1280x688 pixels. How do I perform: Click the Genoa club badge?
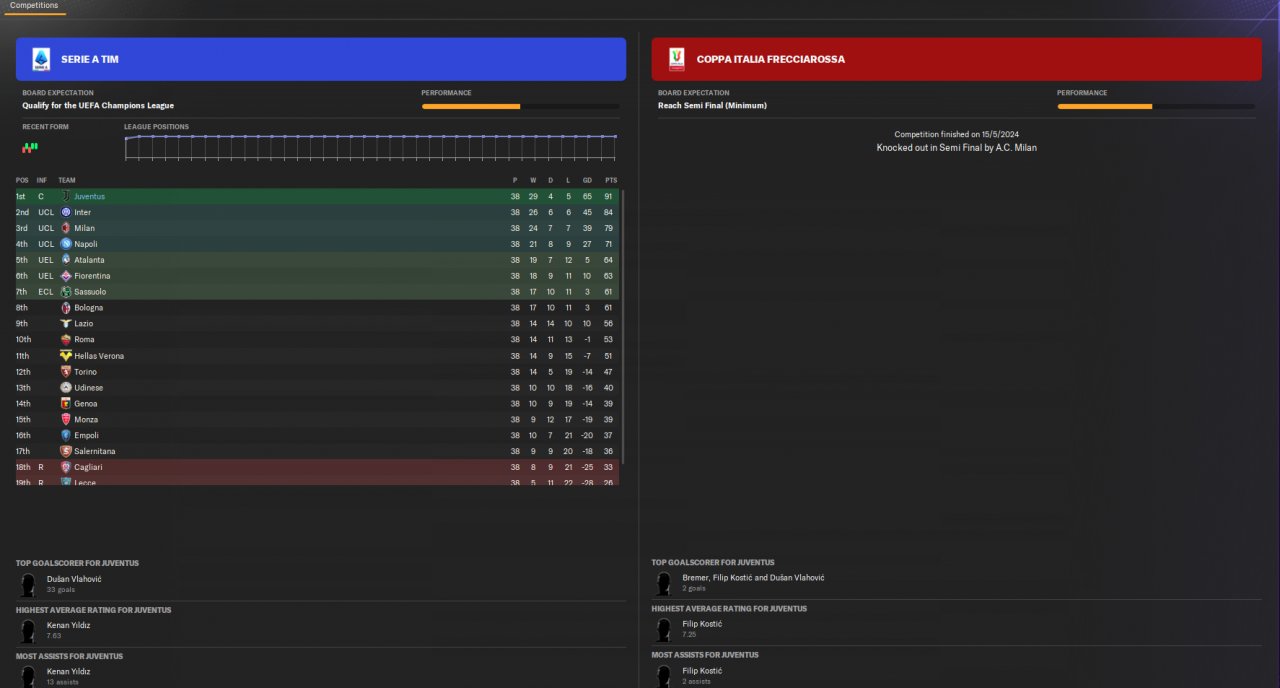[66, 404]
